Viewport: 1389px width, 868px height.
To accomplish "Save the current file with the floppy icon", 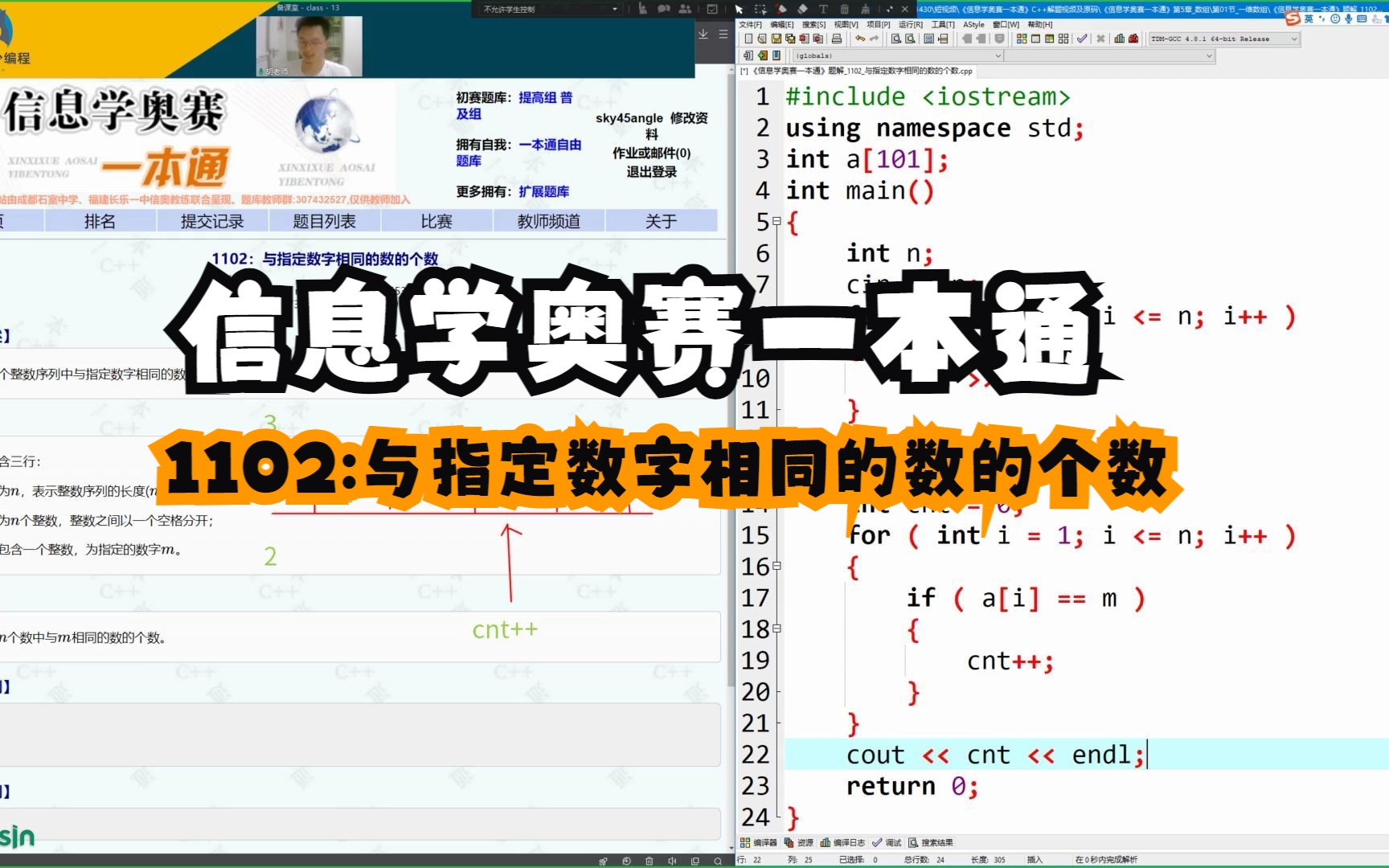I will tap(776, 39).
